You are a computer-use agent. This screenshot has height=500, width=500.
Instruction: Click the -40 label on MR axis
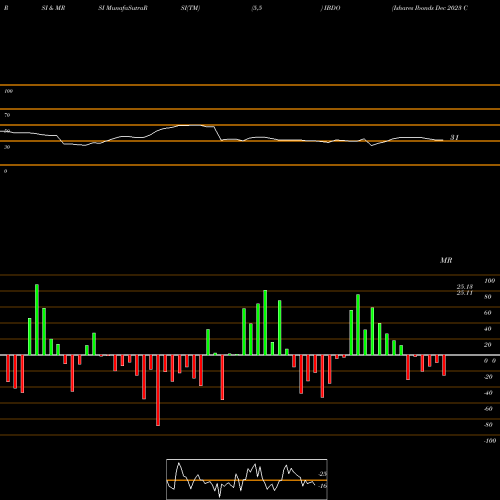pyautogui.click(x=488, y=393)
